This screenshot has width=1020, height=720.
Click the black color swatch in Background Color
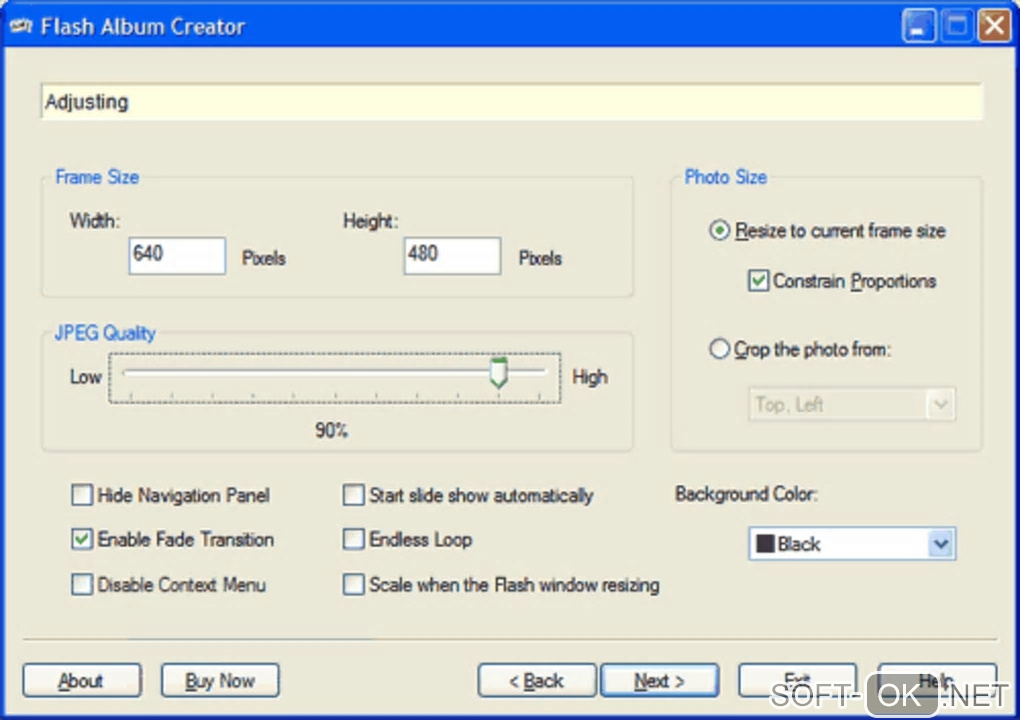[x=766, y=544]
